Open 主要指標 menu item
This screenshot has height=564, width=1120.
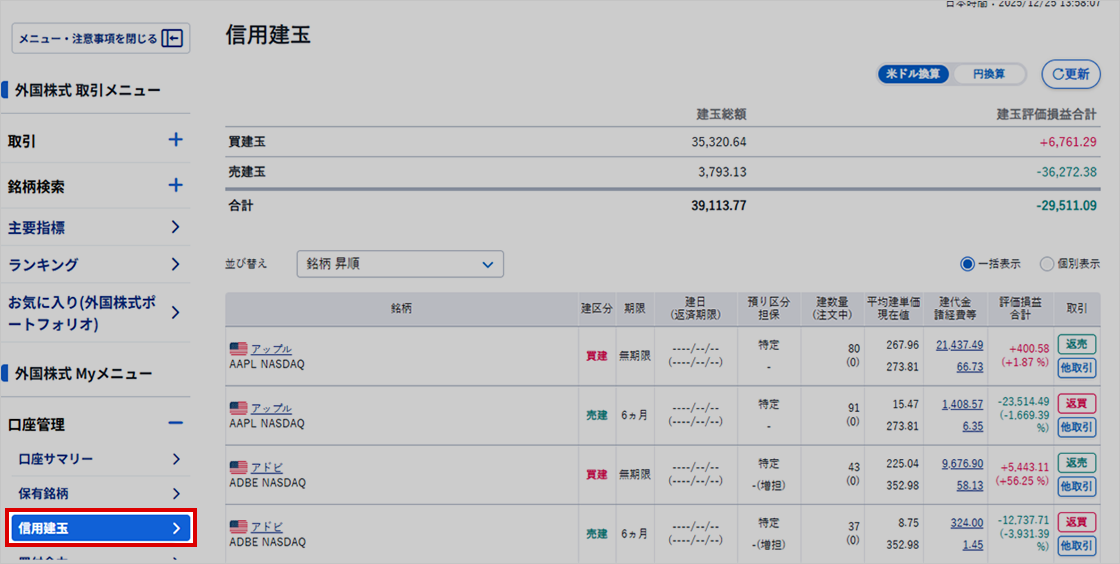(95, 228)
